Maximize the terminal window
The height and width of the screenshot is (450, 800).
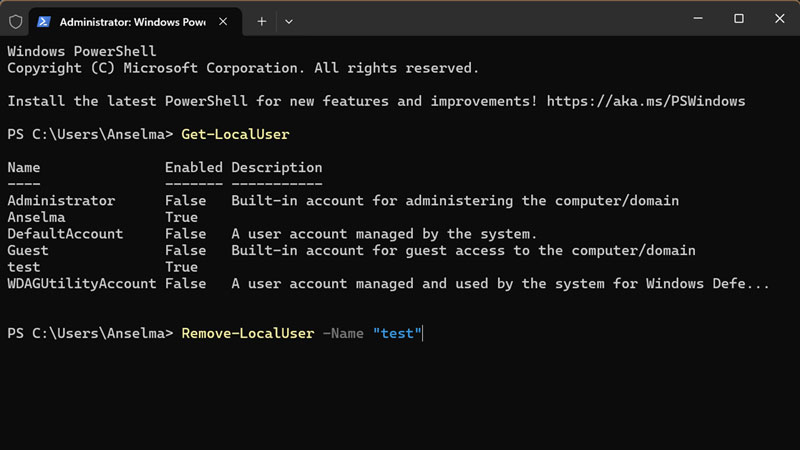[738, 19]
